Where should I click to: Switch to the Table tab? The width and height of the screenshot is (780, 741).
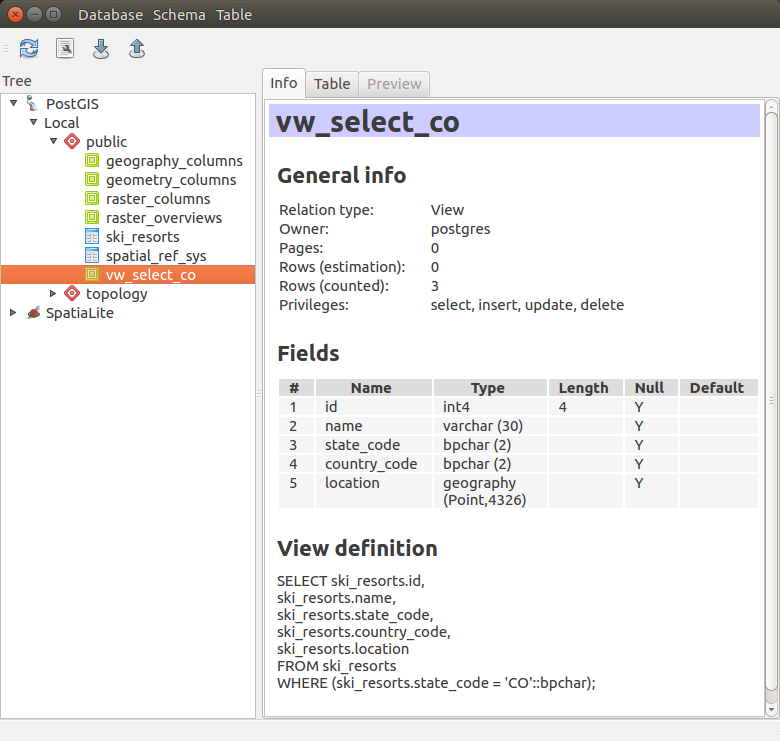click(x=332, y=84)
